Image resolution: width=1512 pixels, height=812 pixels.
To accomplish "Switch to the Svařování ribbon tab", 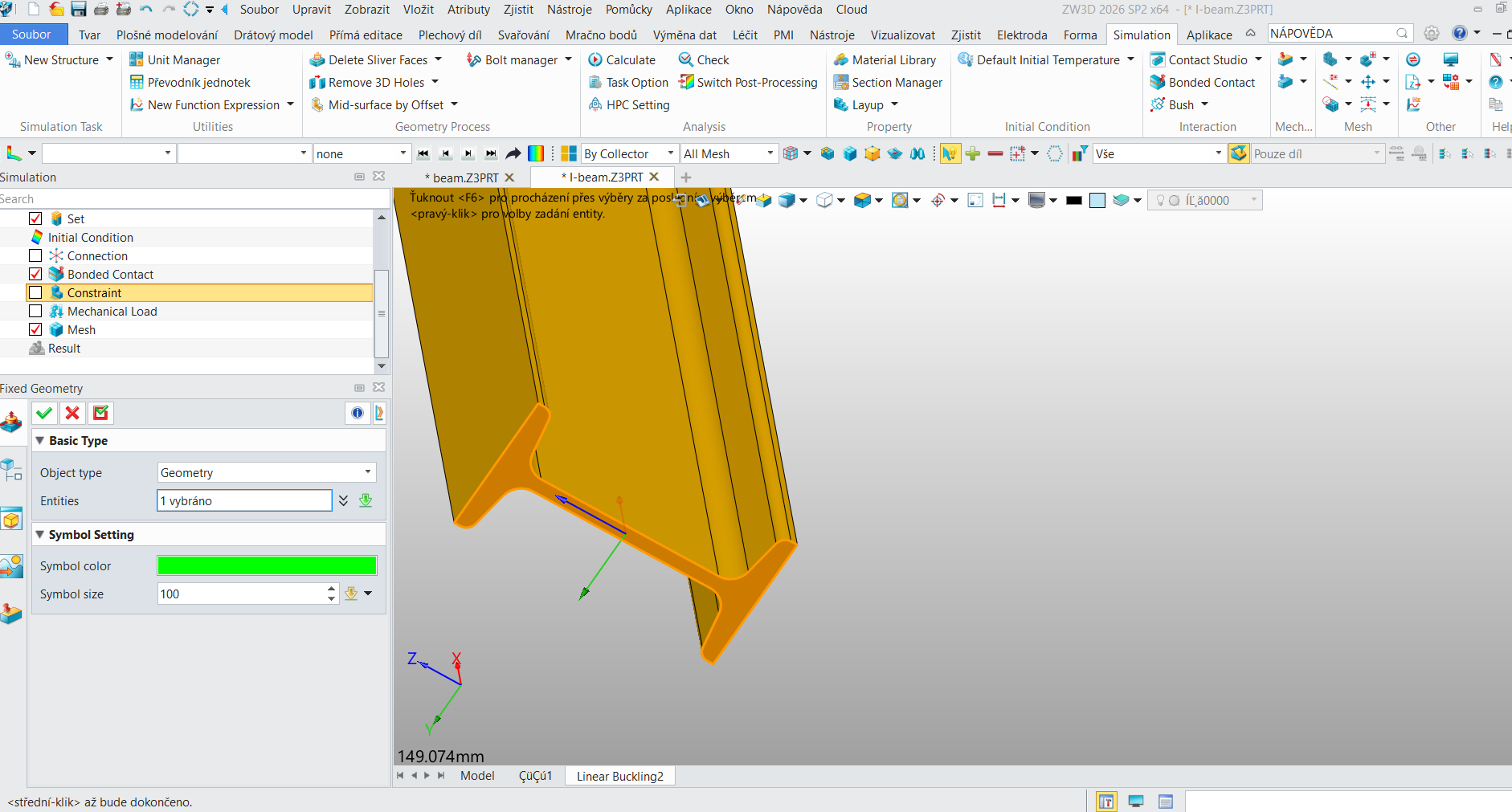I will tap(524, 35).
